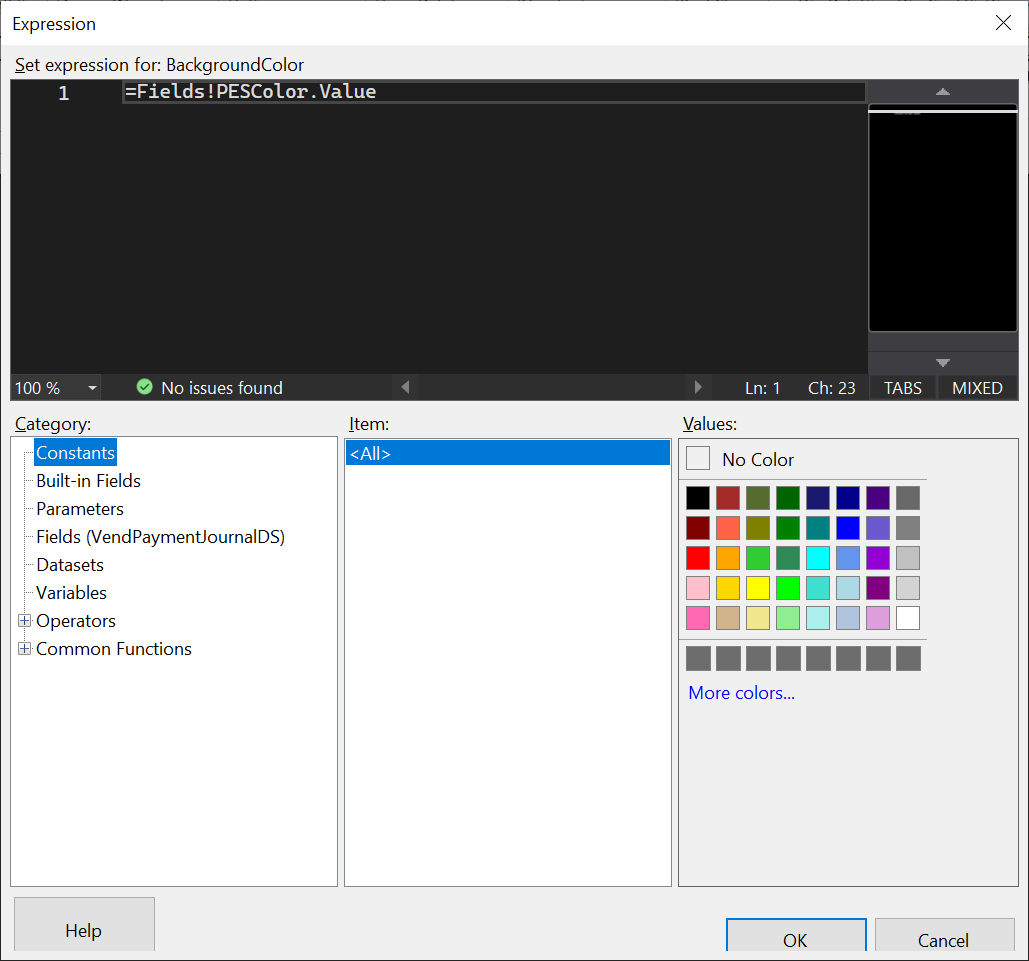Click the horizontal scroll left arrow

[x=406, y=387]
